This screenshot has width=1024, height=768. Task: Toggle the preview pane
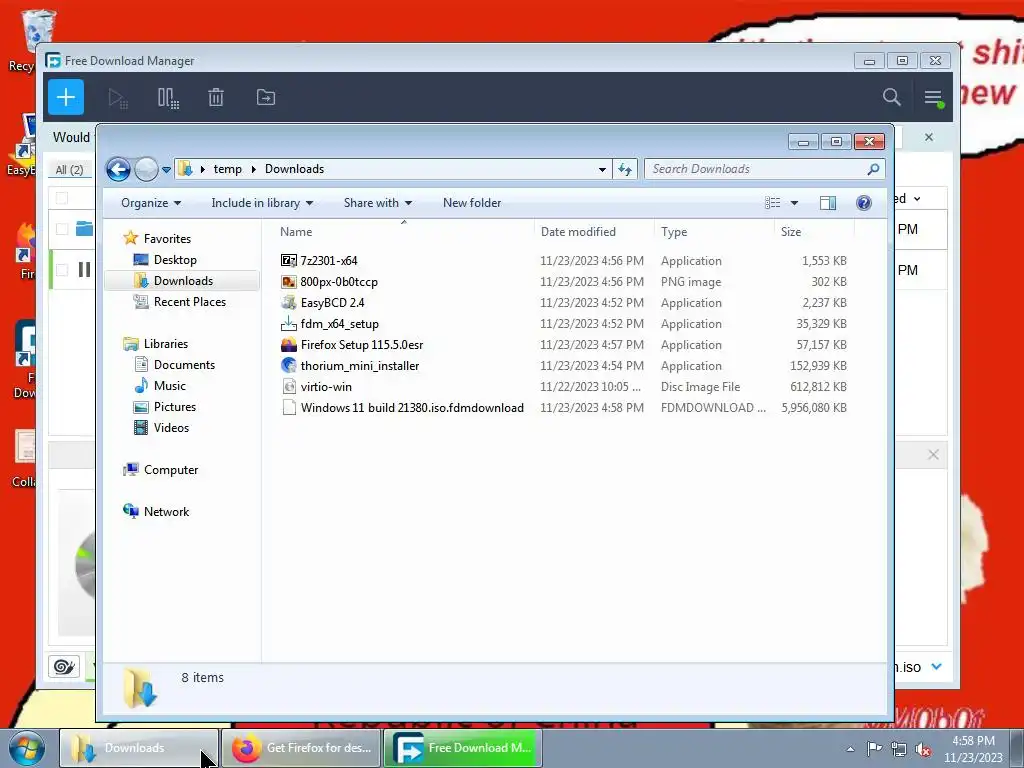(x=828, y=203)
